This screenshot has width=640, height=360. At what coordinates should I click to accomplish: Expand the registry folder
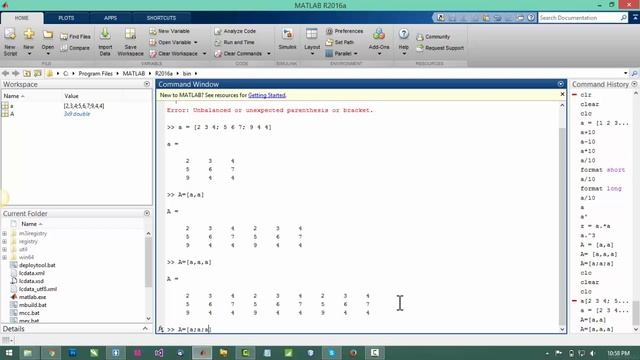[4, 242]
